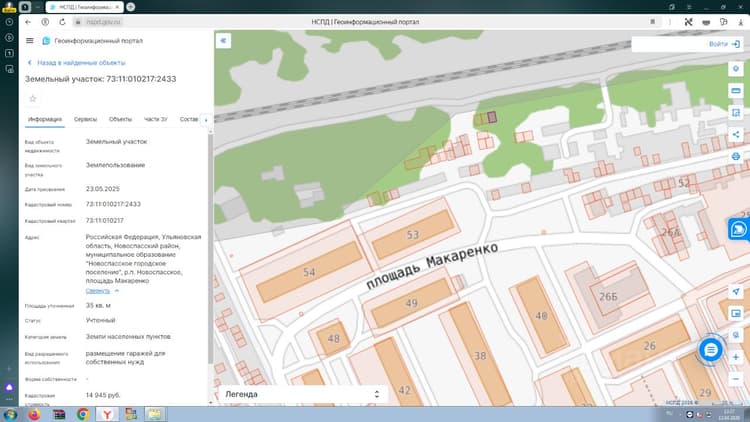This screenshot has width=750, height=422.
Task: Switch to the Информация tab
Action: coord(44,119)
